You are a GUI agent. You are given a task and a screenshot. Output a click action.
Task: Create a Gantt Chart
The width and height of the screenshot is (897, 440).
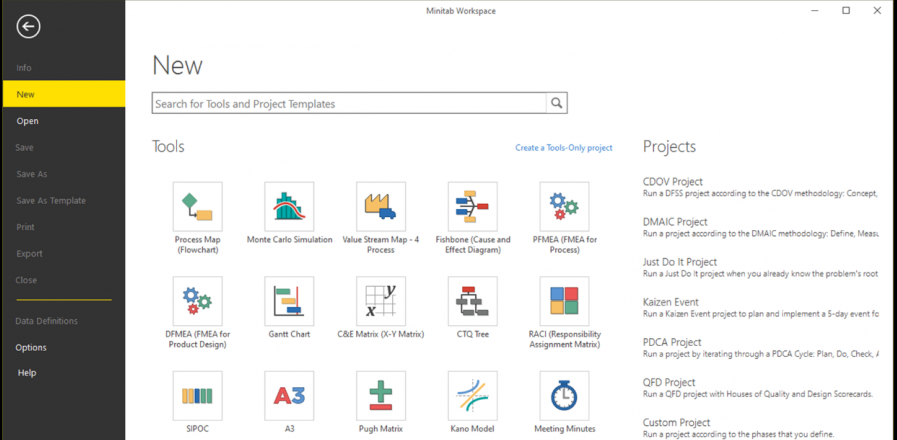click(x=289, y=301)
